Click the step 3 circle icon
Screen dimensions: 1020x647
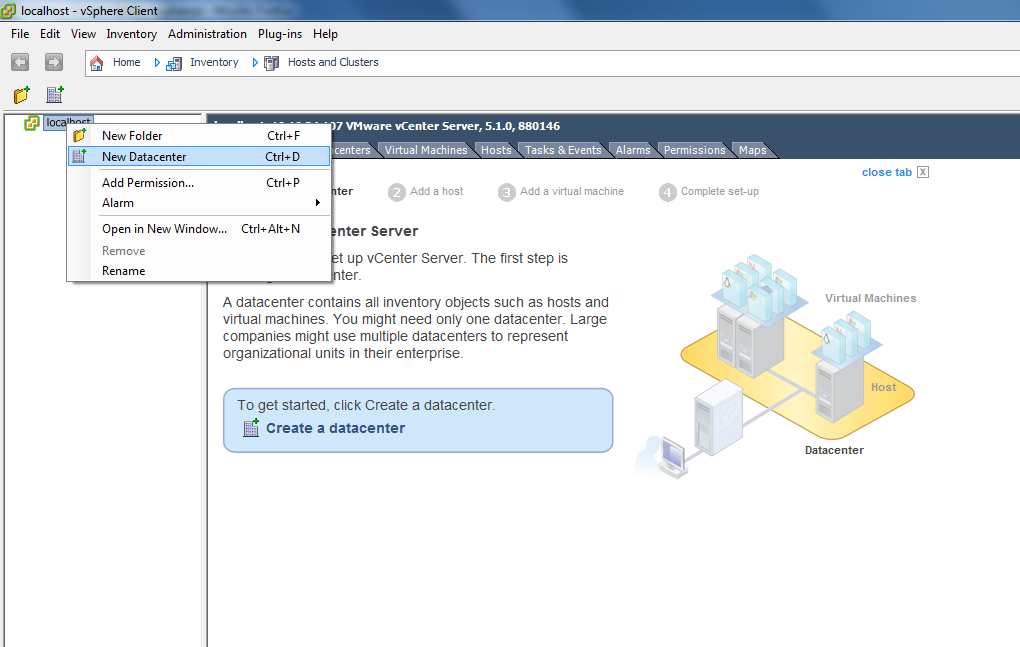point(507,192)
